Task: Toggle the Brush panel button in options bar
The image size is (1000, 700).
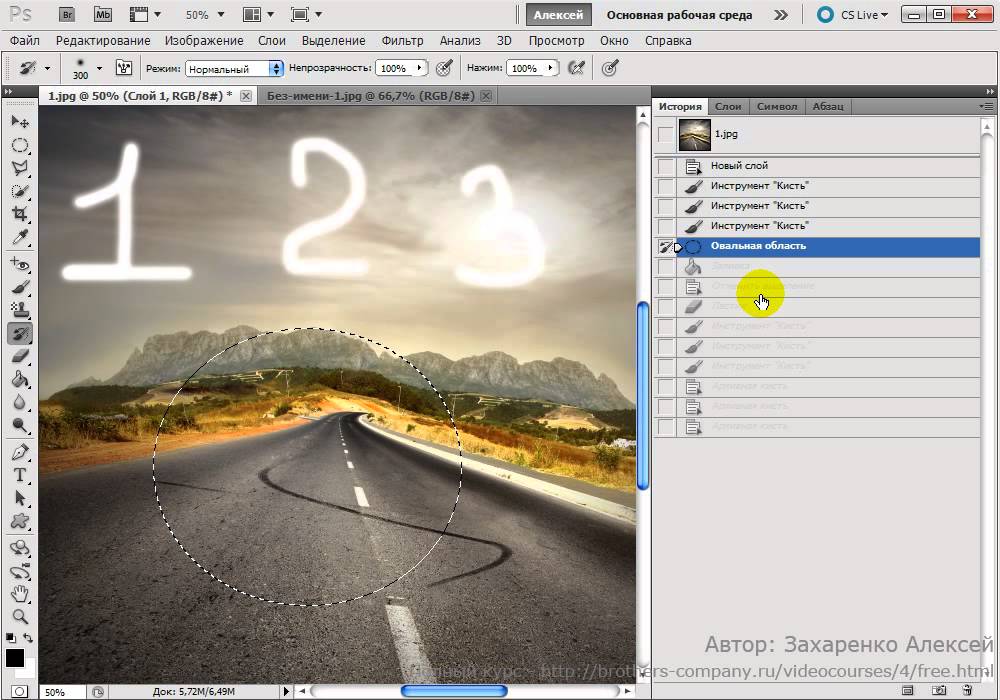Action: tap(124, 68)
